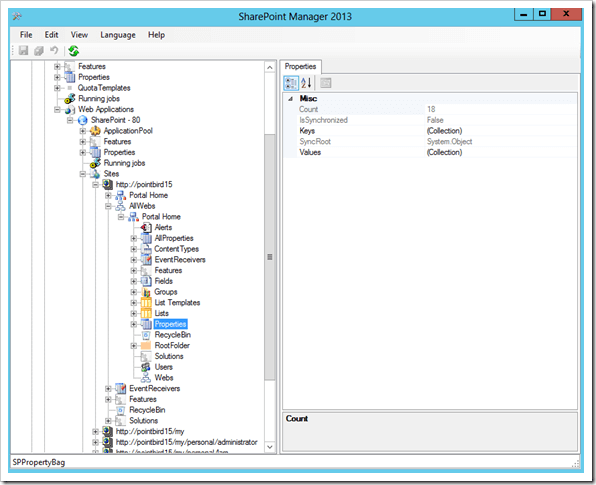Open the Help menu
Viewport: 596px width, 485px height.
(156, 35)
